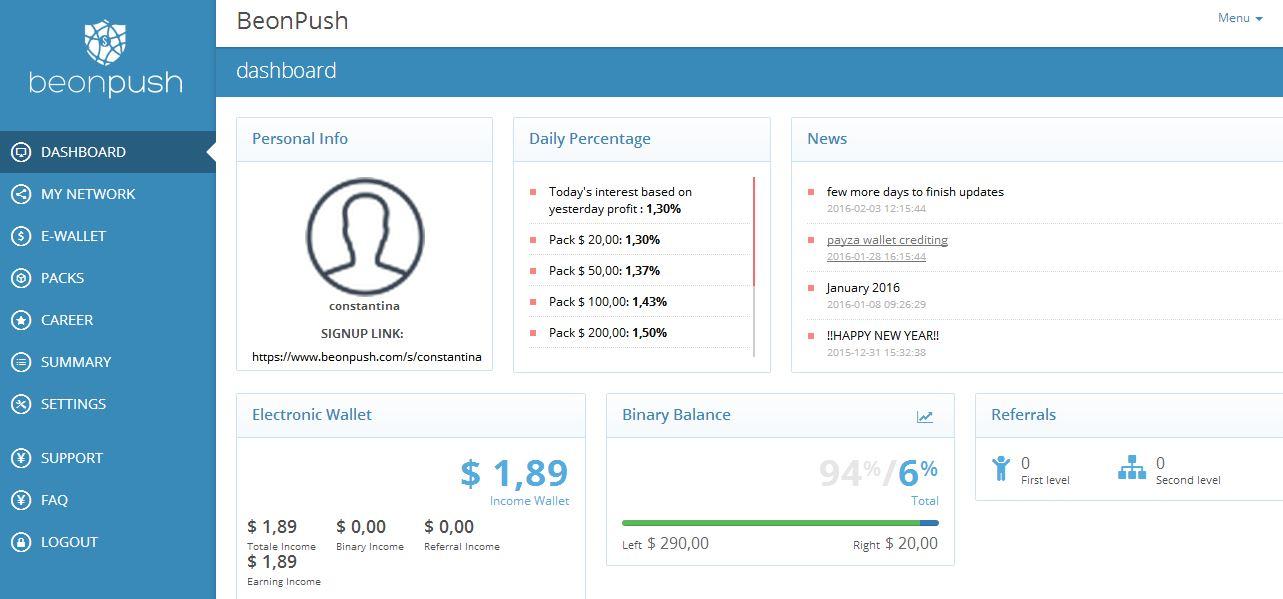
Task: Open the E-WALLET section
Action: point(108,236)
